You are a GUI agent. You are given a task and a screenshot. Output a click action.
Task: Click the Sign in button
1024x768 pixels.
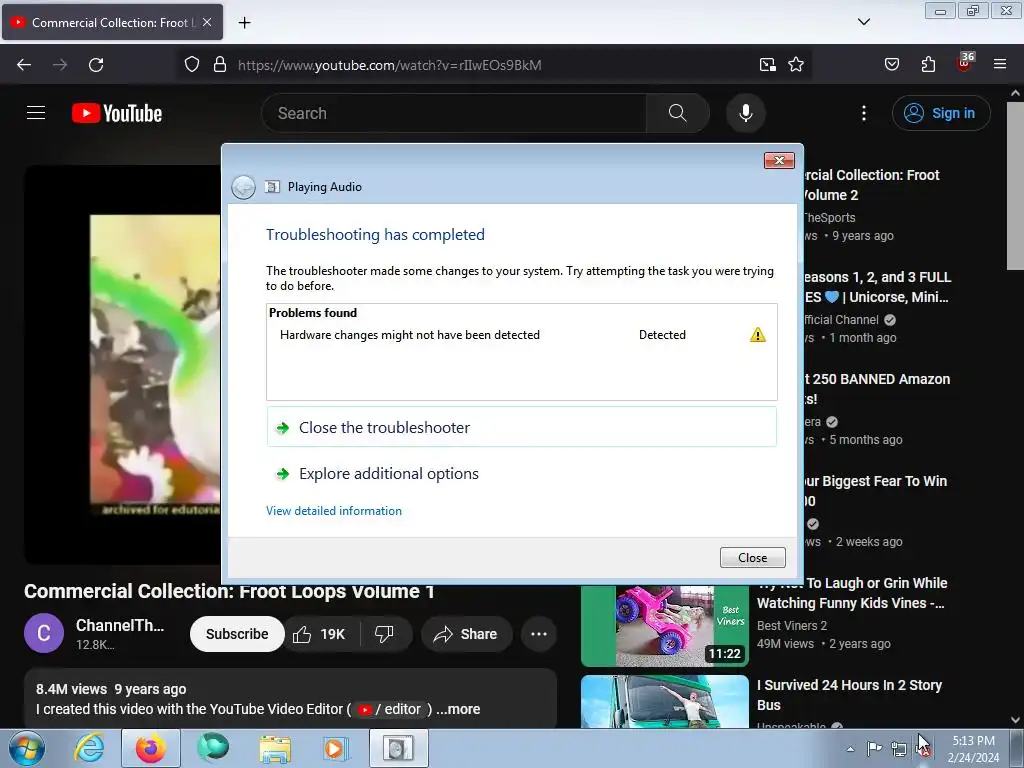[940, 113]
